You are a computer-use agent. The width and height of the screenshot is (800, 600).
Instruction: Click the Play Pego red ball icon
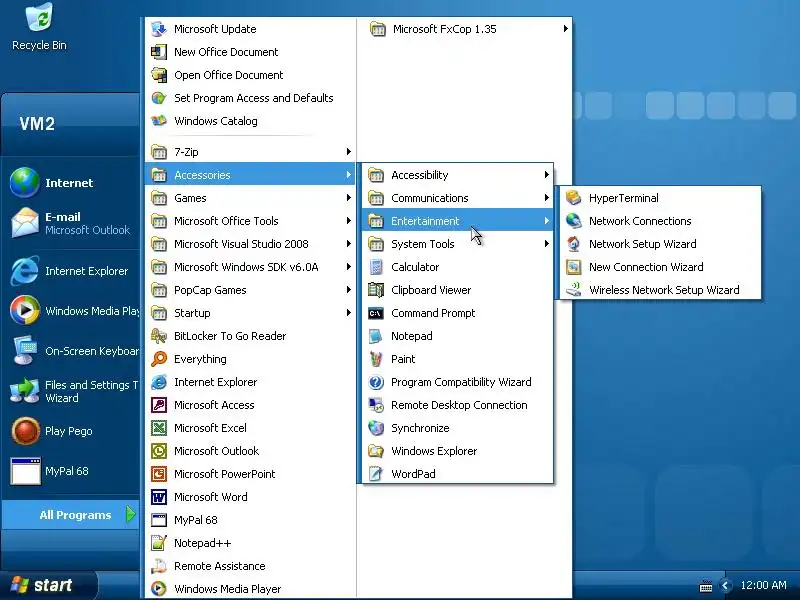(x=26, y=431)
